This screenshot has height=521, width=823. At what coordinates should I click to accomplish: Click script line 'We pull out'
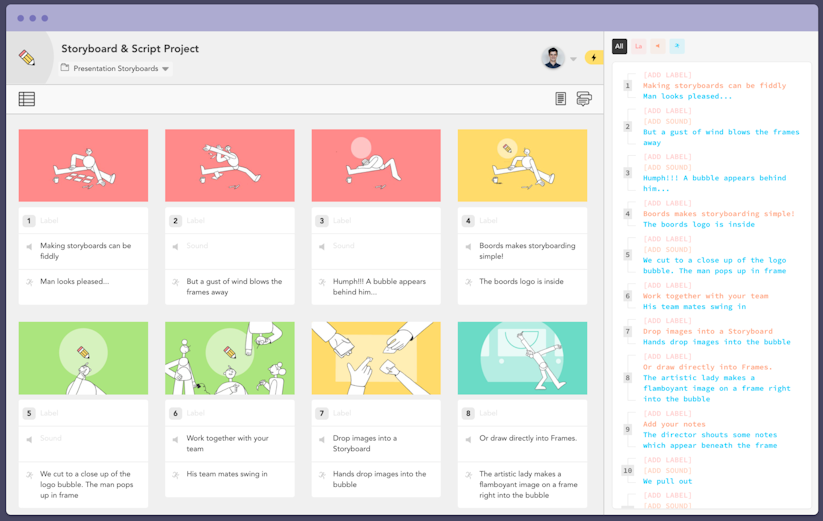click(x=668, y=481)
